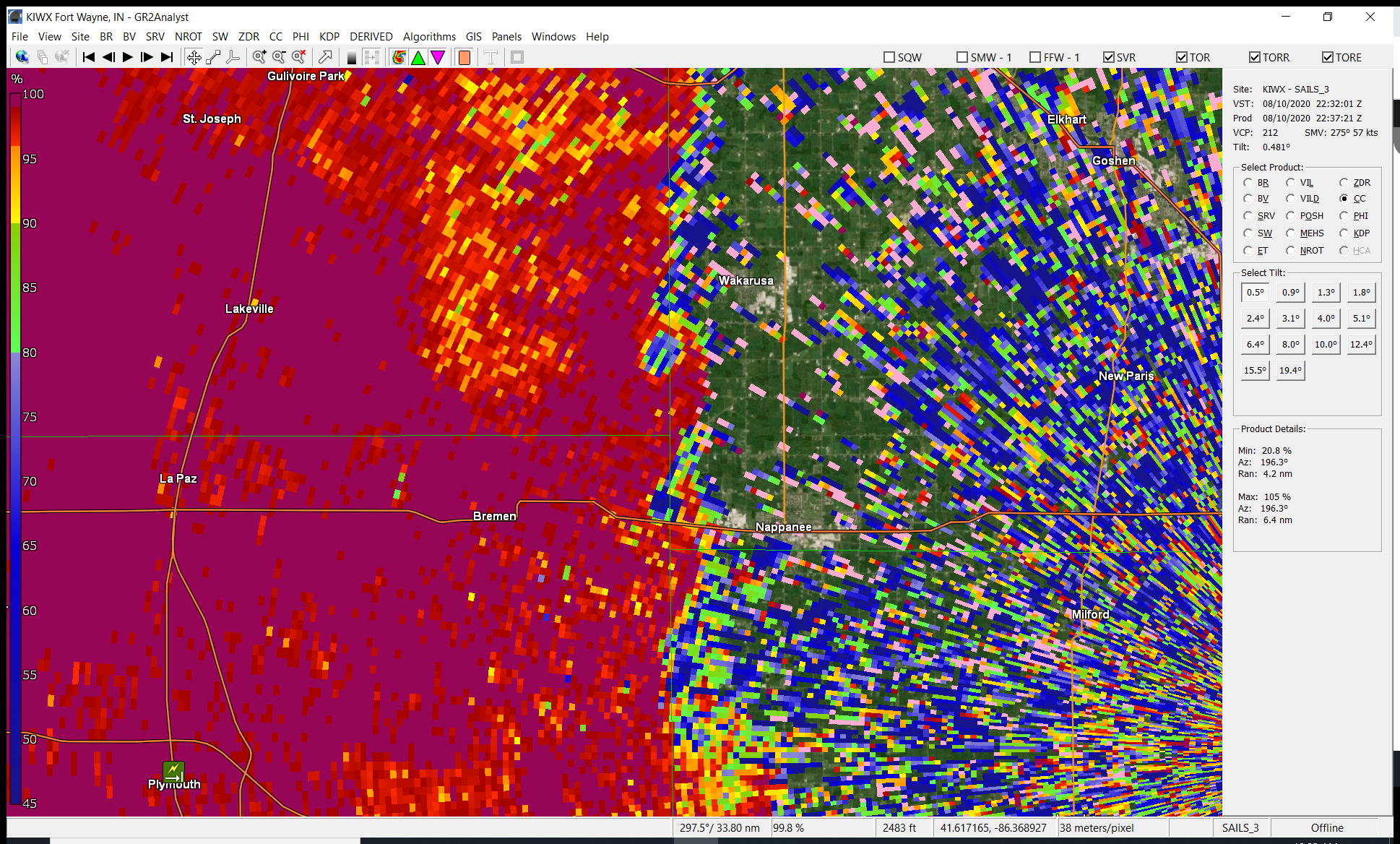
Task: Select the pan (four-arrow) tool
Action: pos(194,57)
